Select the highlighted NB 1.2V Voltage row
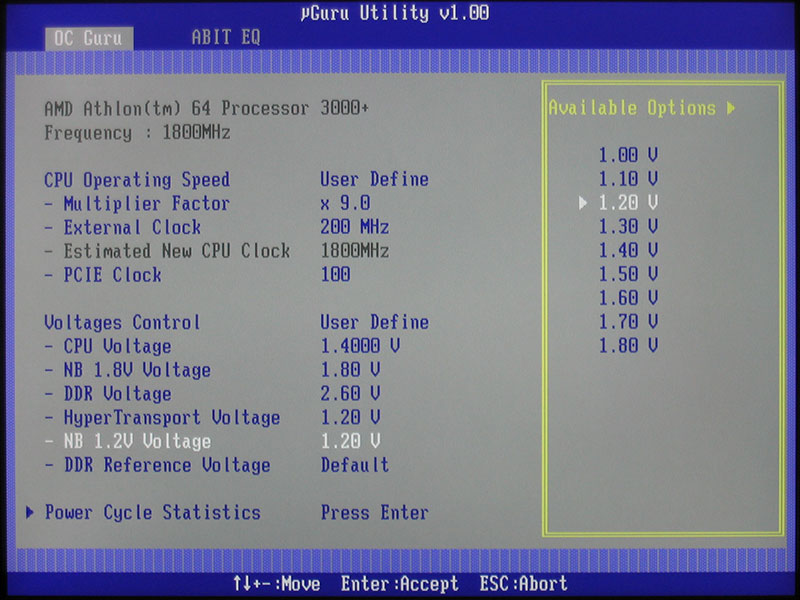The image size is (800, 600). point(127,441)
